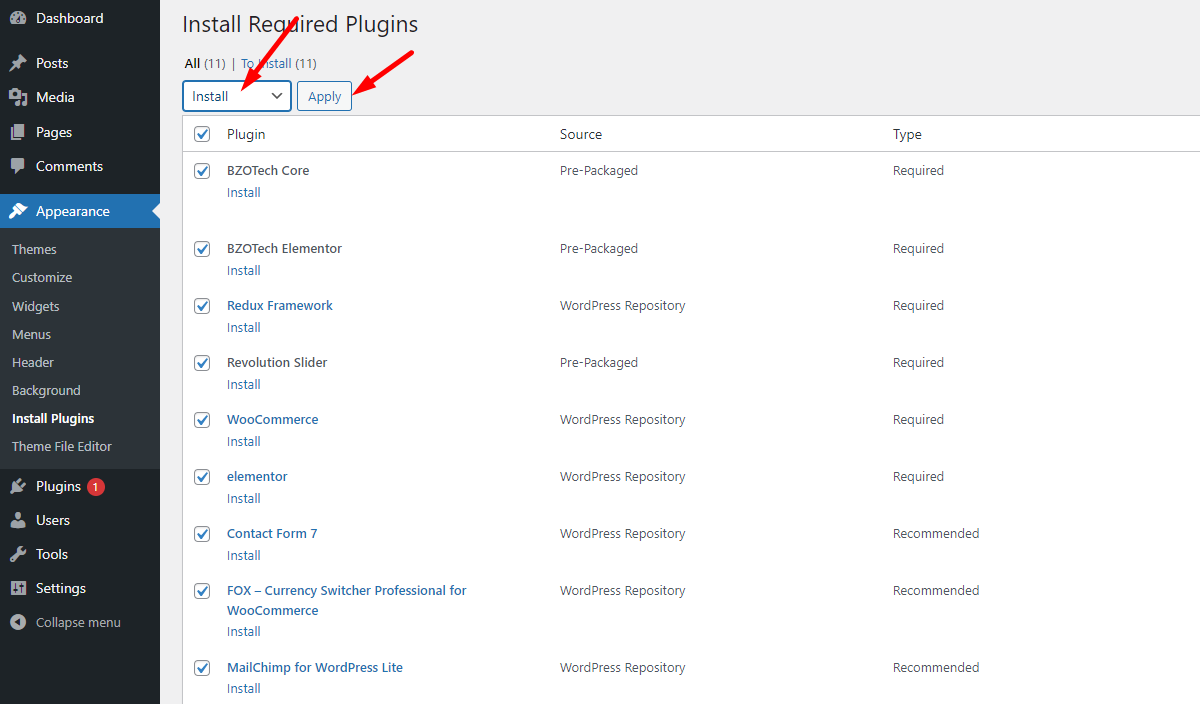Show the All (11) filter
The width and height of the screenshot is (1200, 704).
[x=205, y=63]
